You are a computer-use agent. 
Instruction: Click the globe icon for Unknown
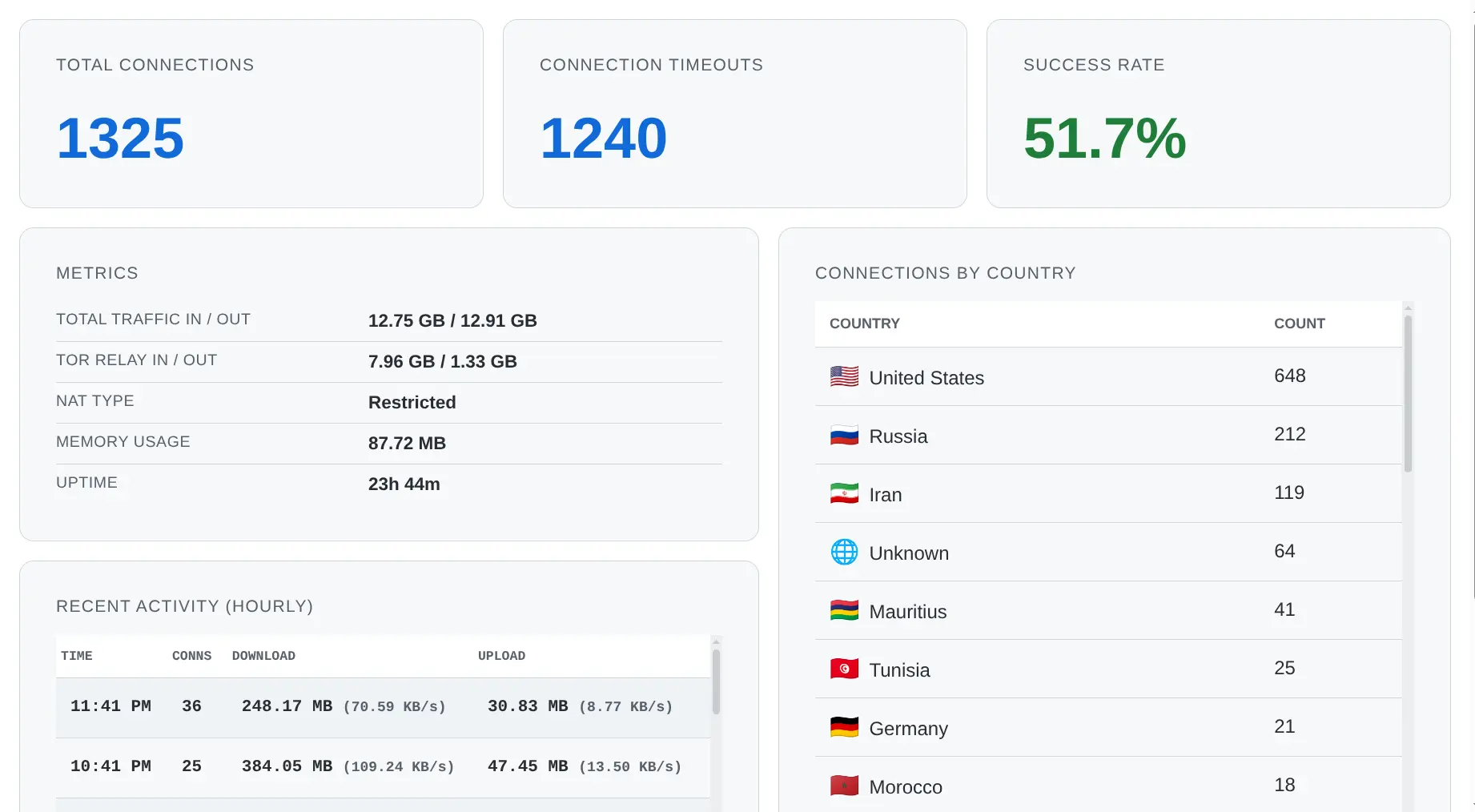pyautogui.click(x=844, y=552)
